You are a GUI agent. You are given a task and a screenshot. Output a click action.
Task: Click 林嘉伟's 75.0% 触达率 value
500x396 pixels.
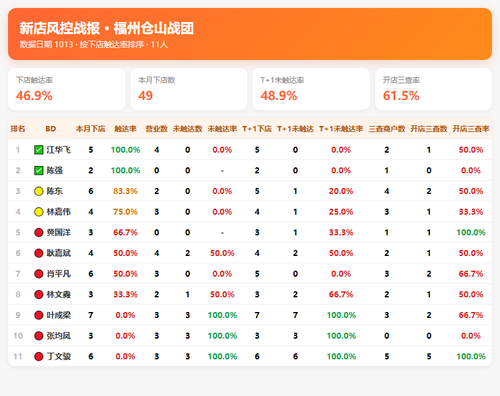click(x=125, y=212)
